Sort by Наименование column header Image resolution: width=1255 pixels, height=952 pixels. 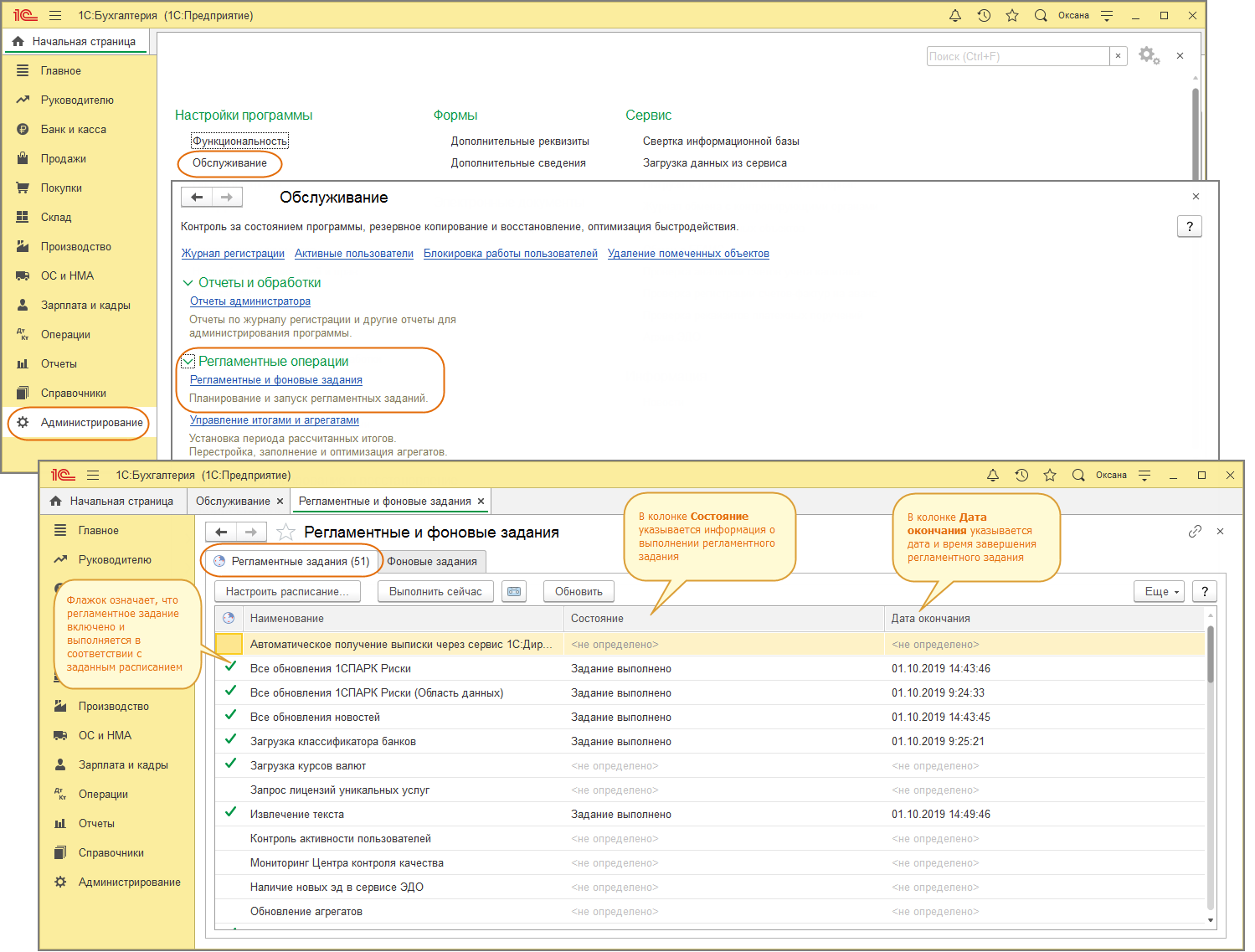point(405,618)
